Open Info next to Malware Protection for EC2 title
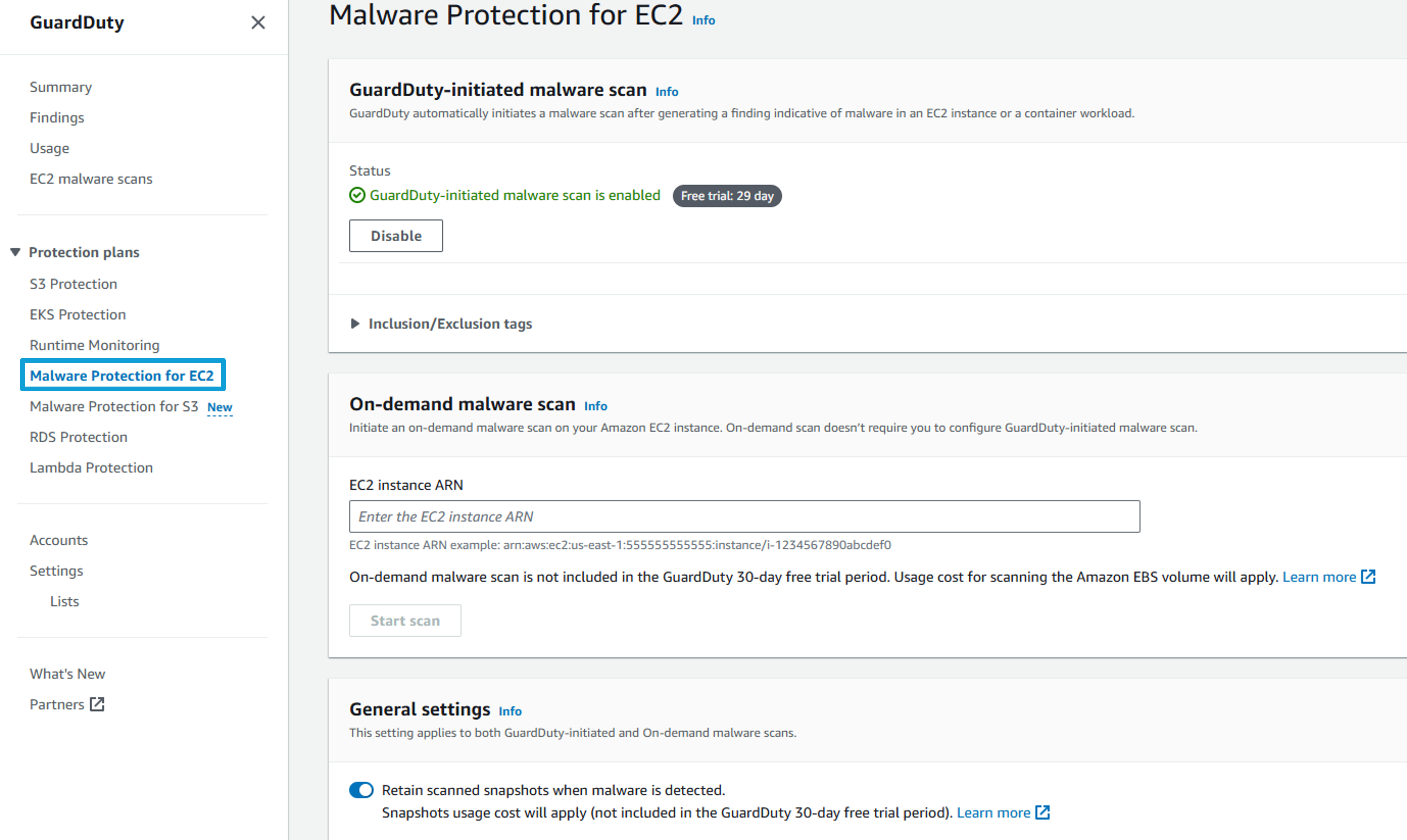Image resolution: width=1407 pixels, height=840 pixels. 703,20
